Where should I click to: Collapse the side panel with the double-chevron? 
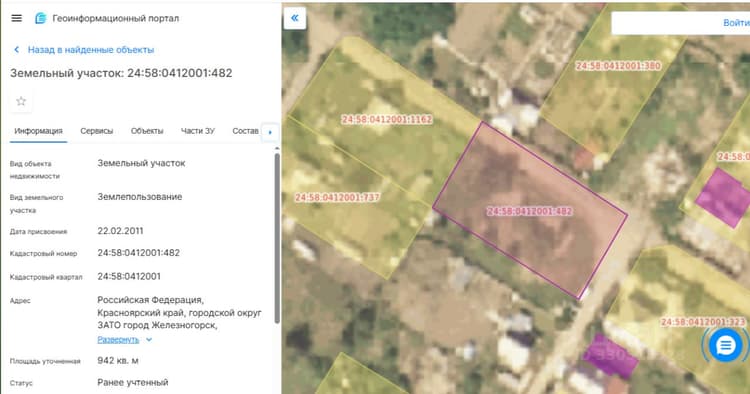(x=295, y=18)
